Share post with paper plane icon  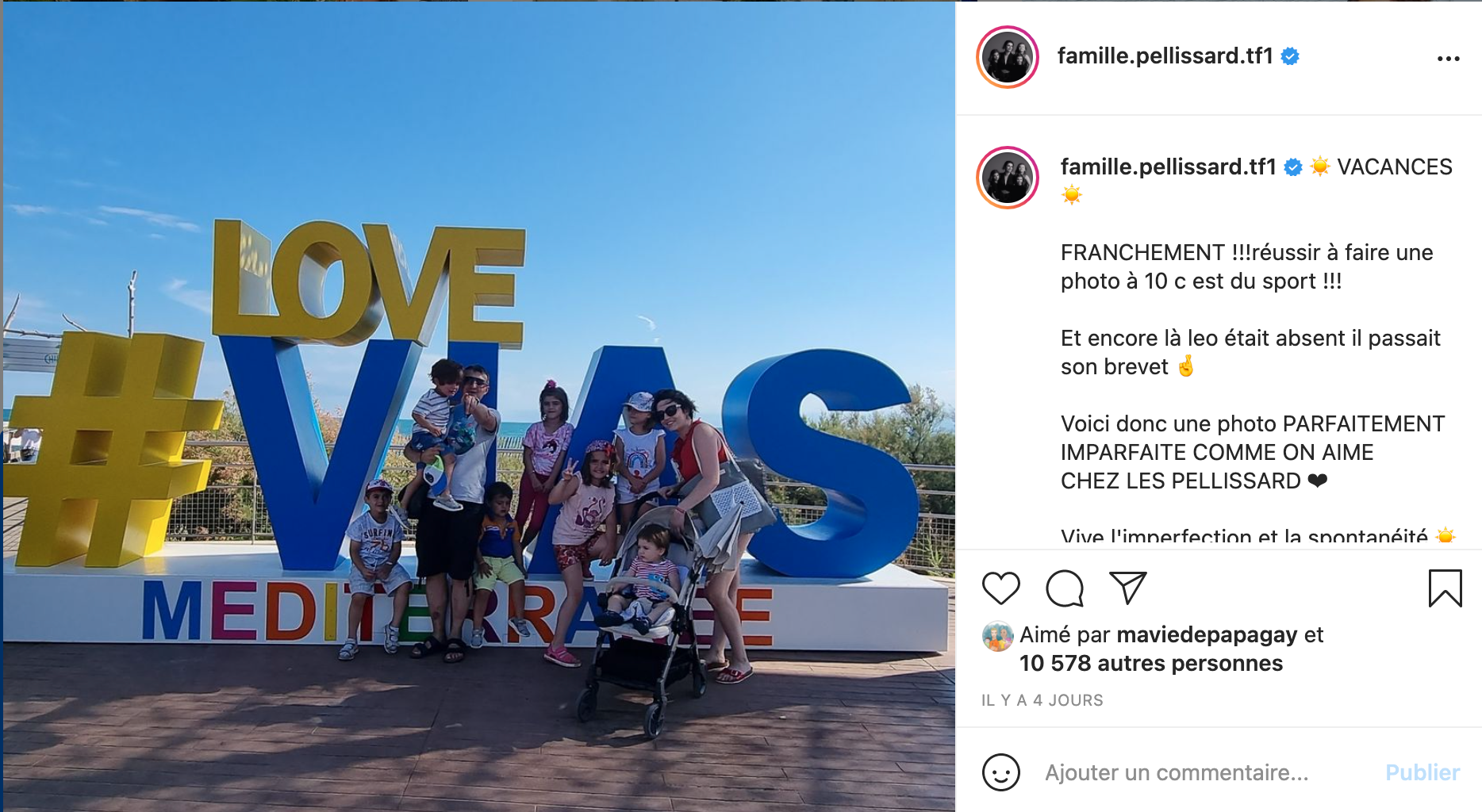point(1127,588)
